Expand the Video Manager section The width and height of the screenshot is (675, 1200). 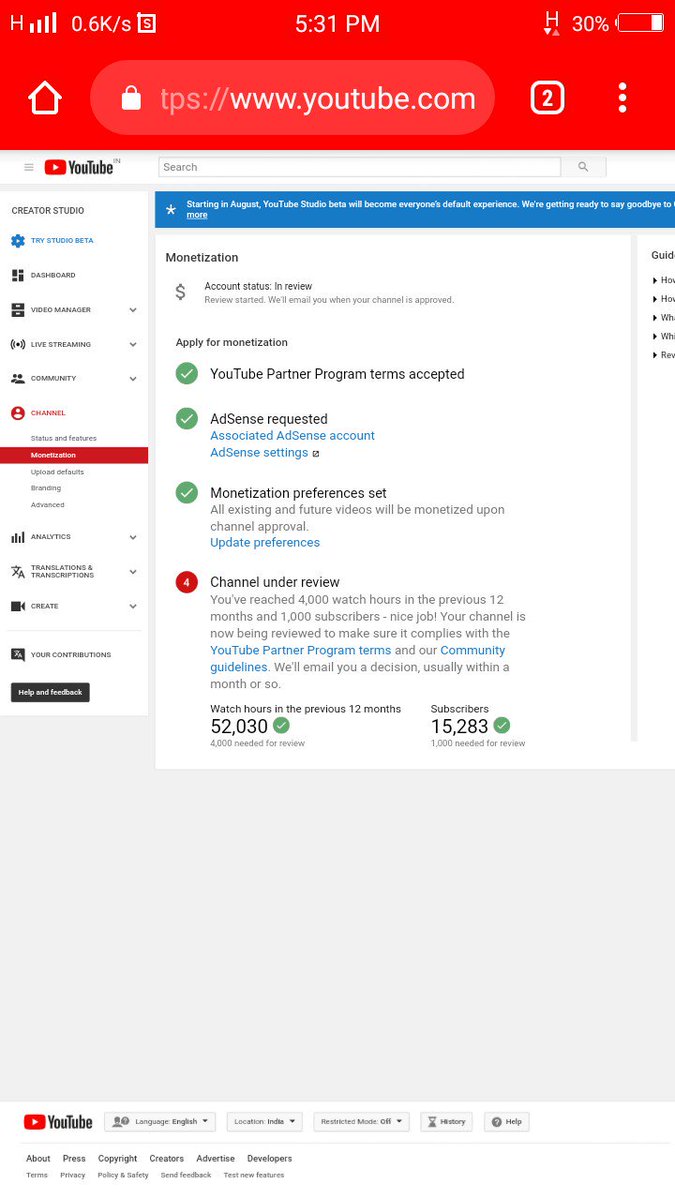[133, 310]
